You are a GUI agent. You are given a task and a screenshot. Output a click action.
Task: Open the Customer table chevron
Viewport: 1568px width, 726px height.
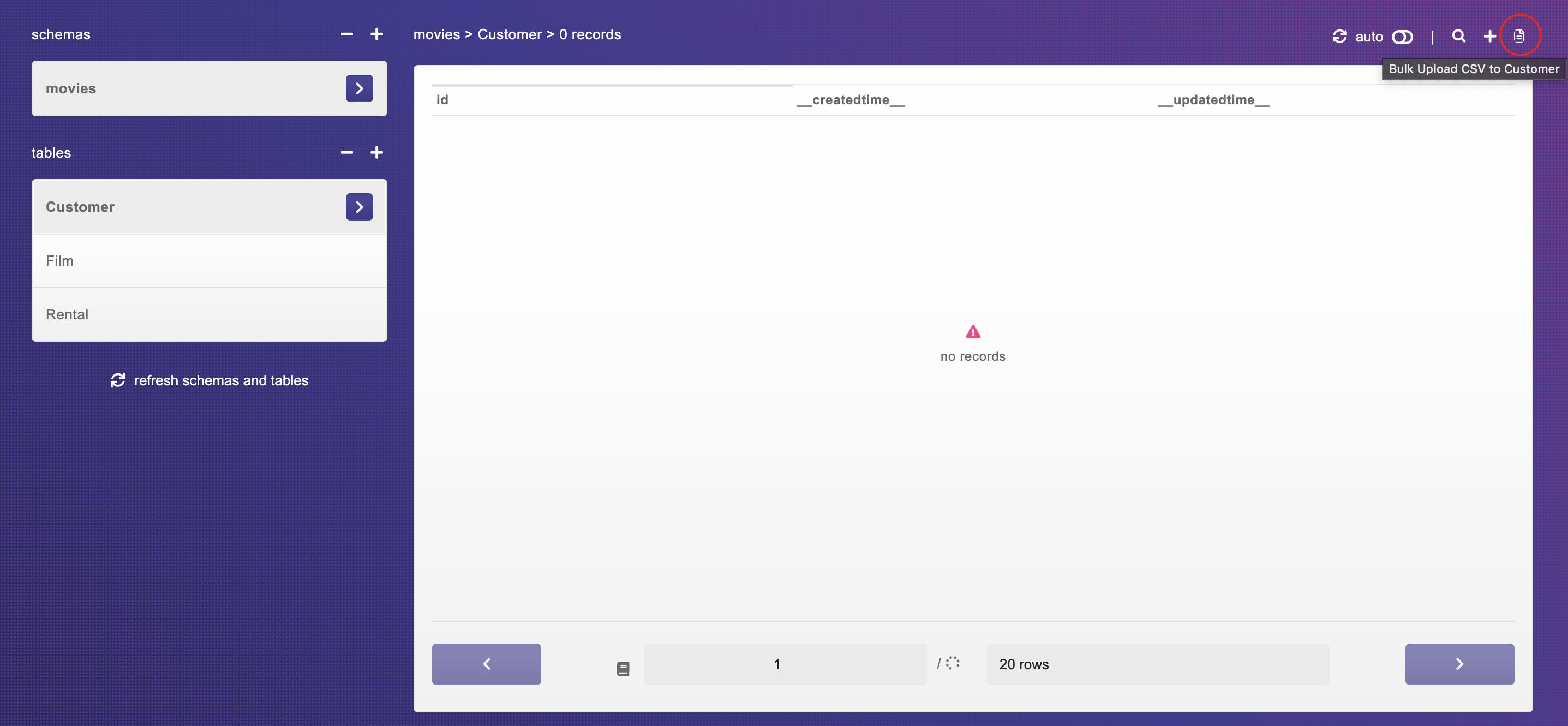(x=359, y=206)
